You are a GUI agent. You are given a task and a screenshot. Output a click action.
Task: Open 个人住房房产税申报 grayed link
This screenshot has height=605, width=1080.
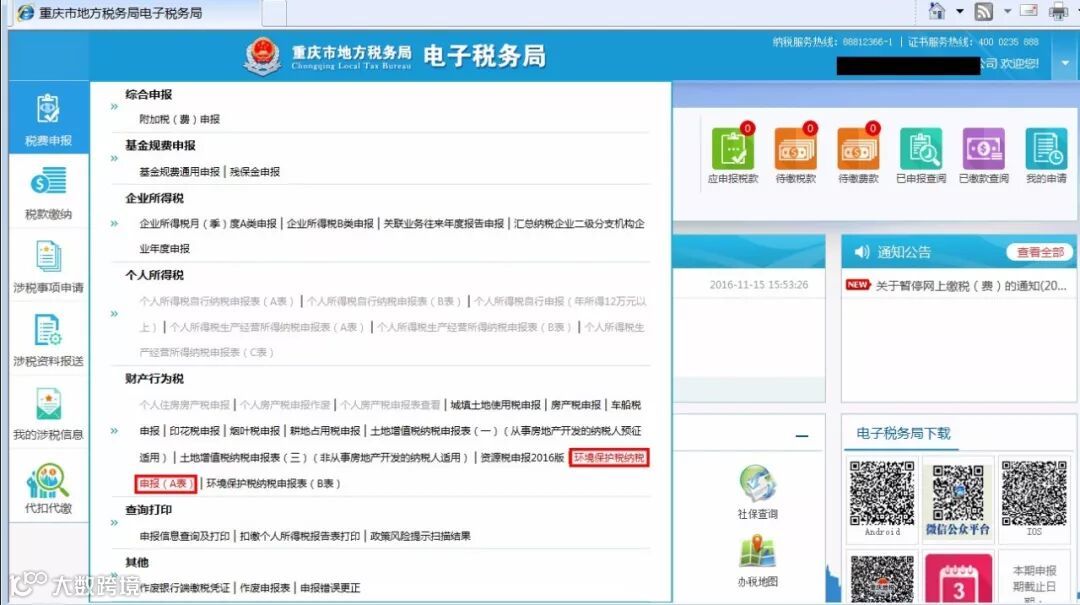click(x=184, y=404)
